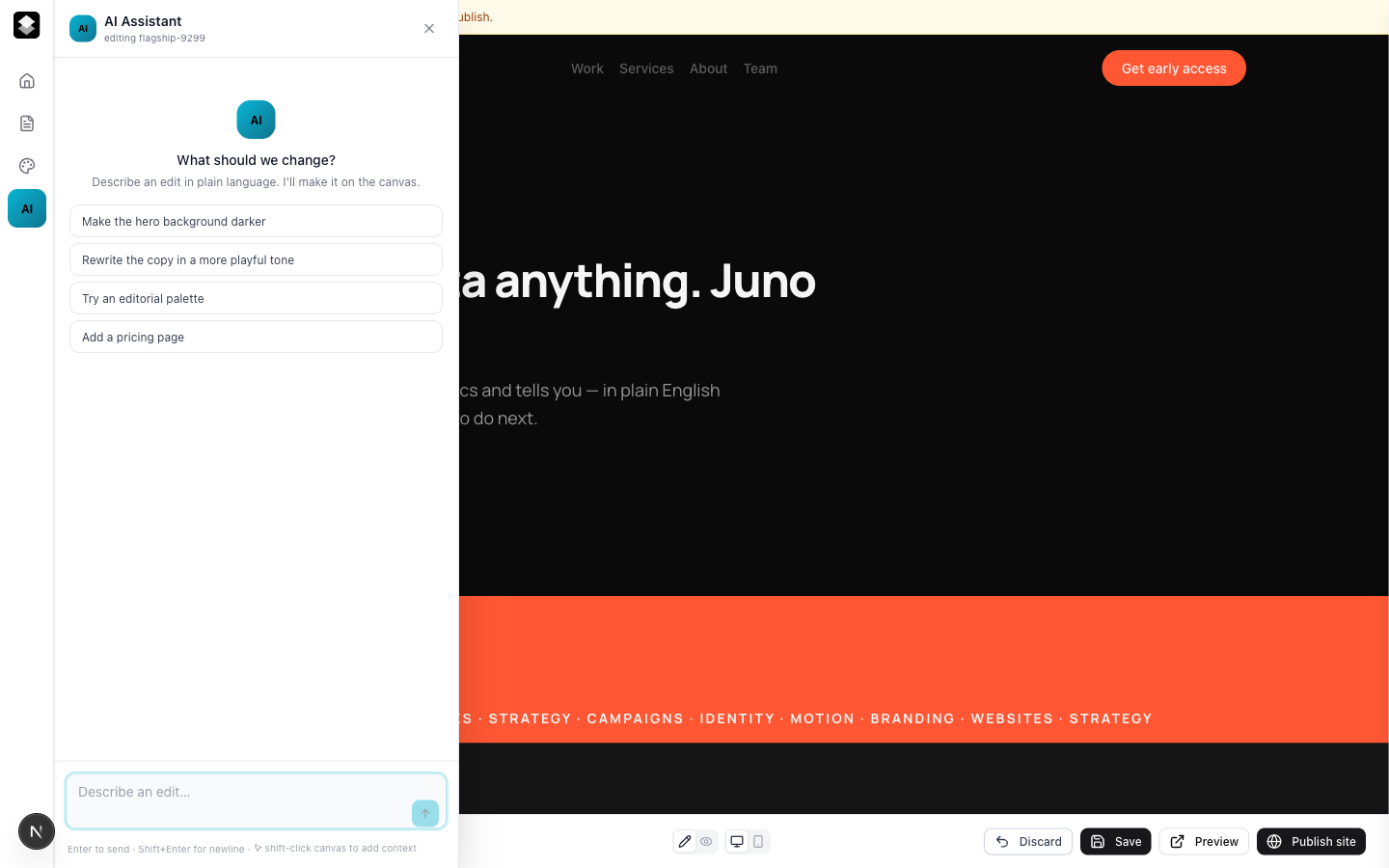
Task: Choose "Add a pricing page" suggestion
Action: pos(256,337)
